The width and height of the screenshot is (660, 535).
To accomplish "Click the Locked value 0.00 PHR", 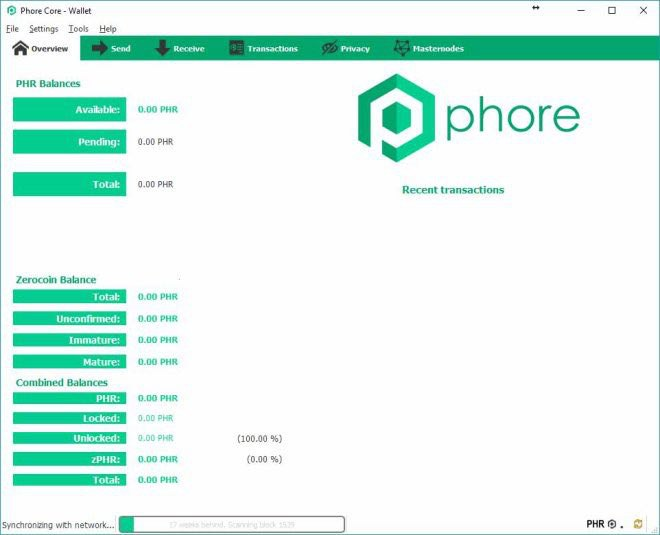I will point(155,418).
